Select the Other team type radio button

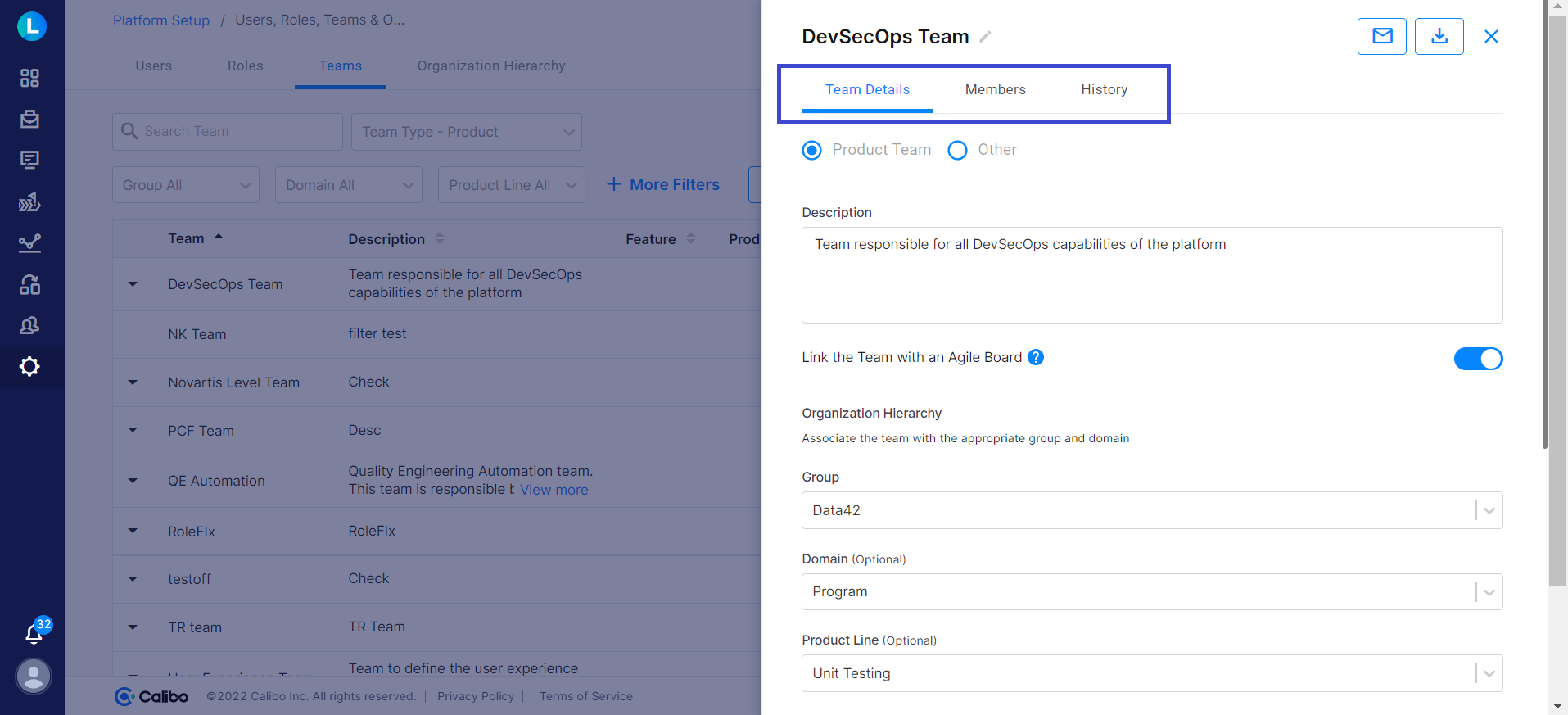[x=957, y=150]
